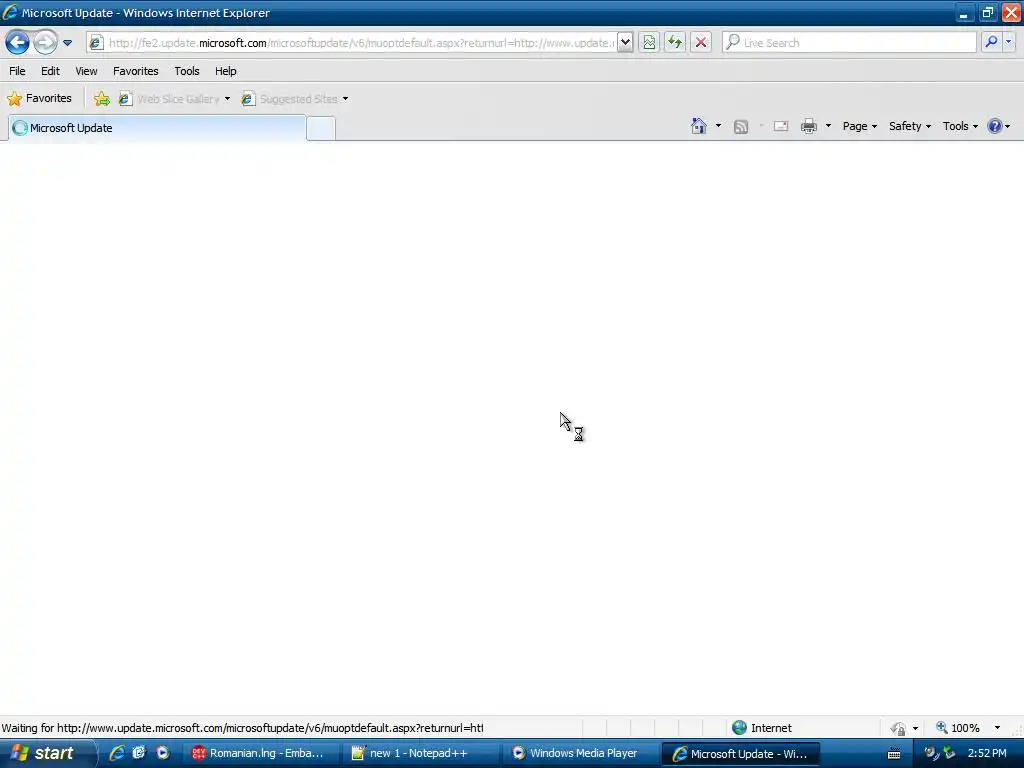Open the recent pages dropdown arrow
Image resolution: width=1024 pixels, height=768 pixels.
pyautogui.click(x=67, y=43)
